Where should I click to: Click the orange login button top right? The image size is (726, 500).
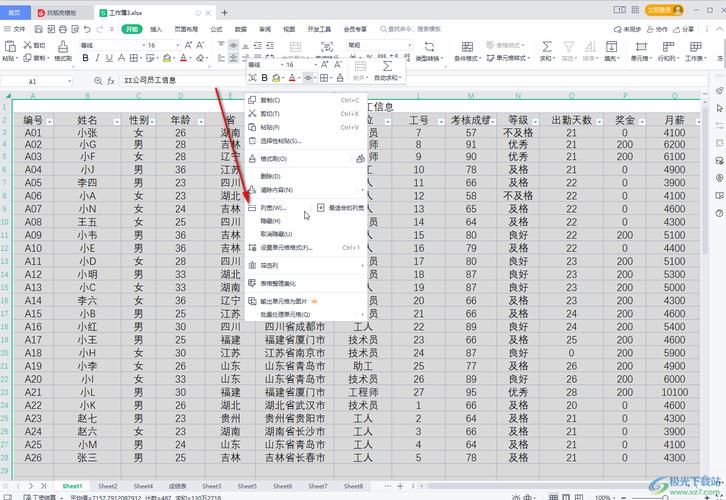click(664, 10)
